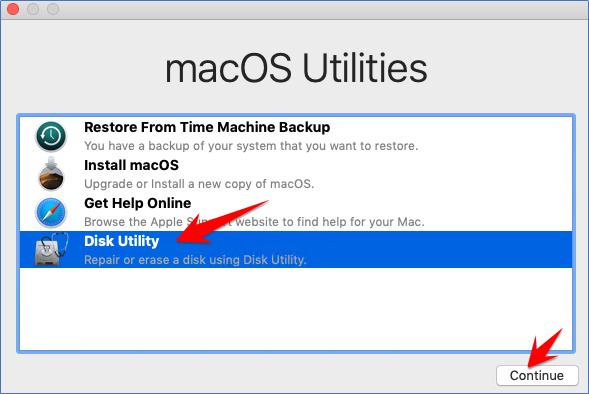Click the Continue button
Viewport: 589px width, 394px height.
tap(537, 375)
